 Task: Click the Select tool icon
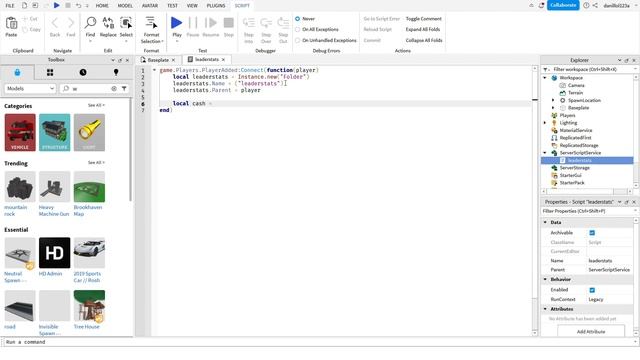pos(126,23)
